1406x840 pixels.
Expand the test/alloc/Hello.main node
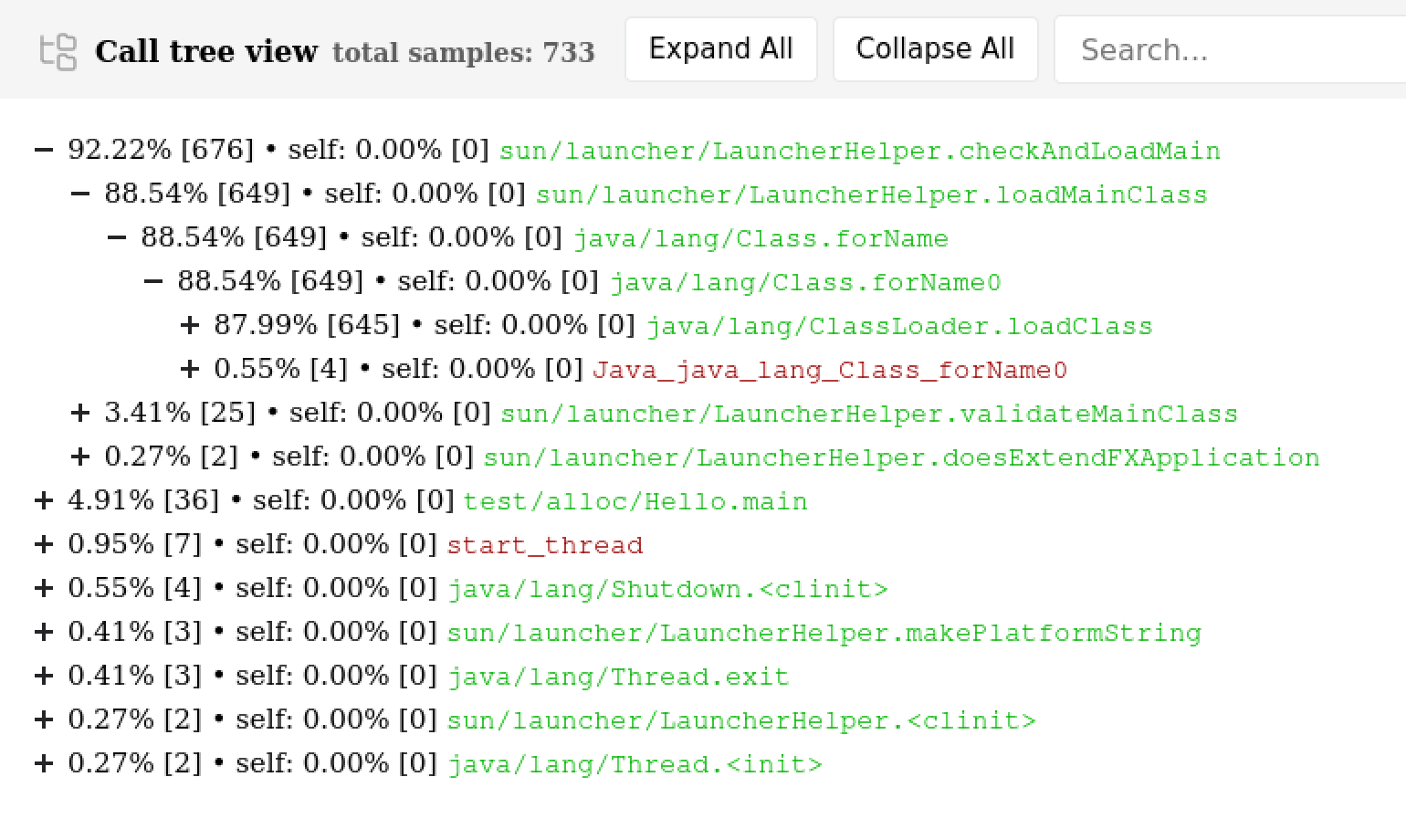pyautogui.click(x=44, y=500)
